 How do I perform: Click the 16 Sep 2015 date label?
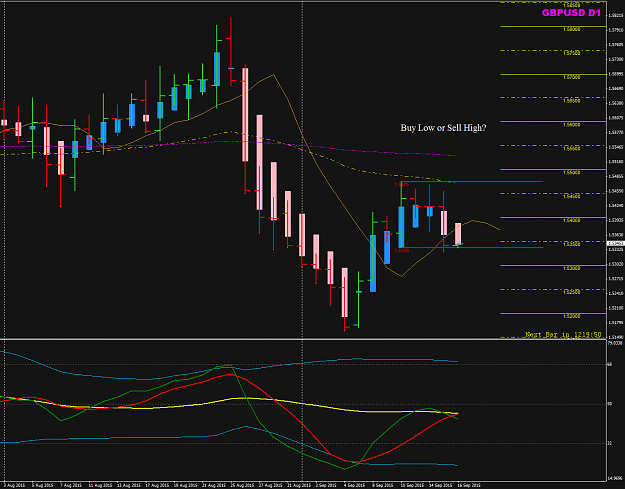[x=469, y=485]
